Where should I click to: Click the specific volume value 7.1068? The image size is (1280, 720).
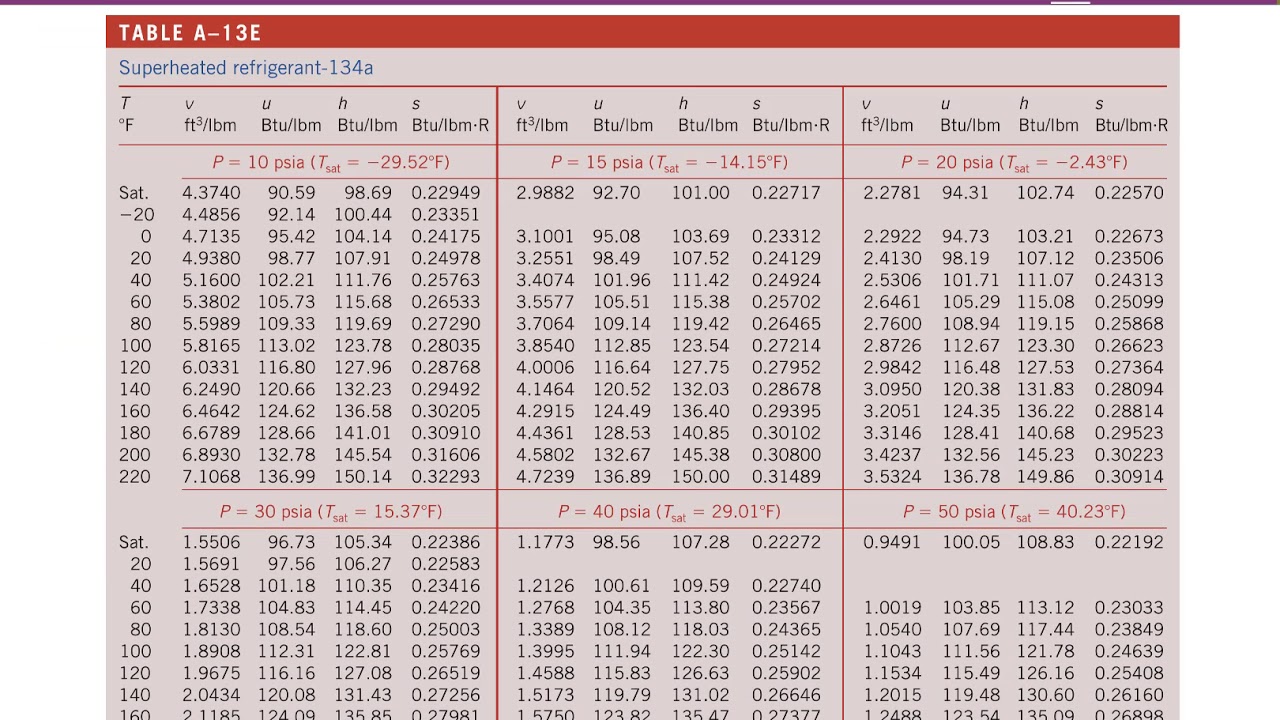[x=211, y=476]
